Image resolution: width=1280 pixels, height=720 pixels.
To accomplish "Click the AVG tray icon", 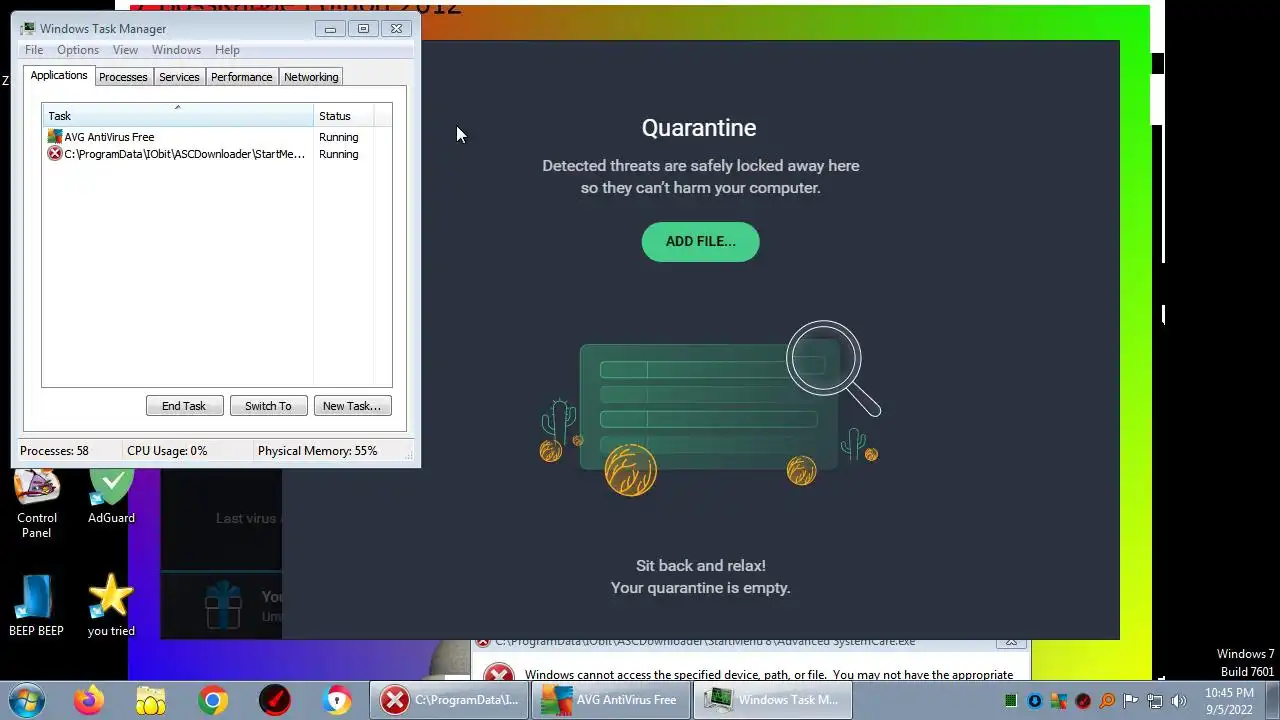I will click(1059, 701).
